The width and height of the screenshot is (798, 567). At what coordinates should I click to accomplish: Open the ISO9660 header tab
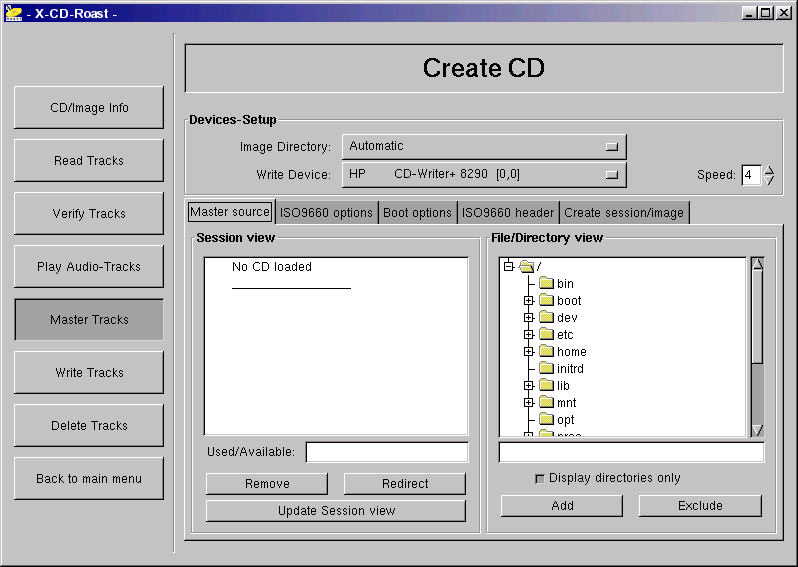pos(508,213)
